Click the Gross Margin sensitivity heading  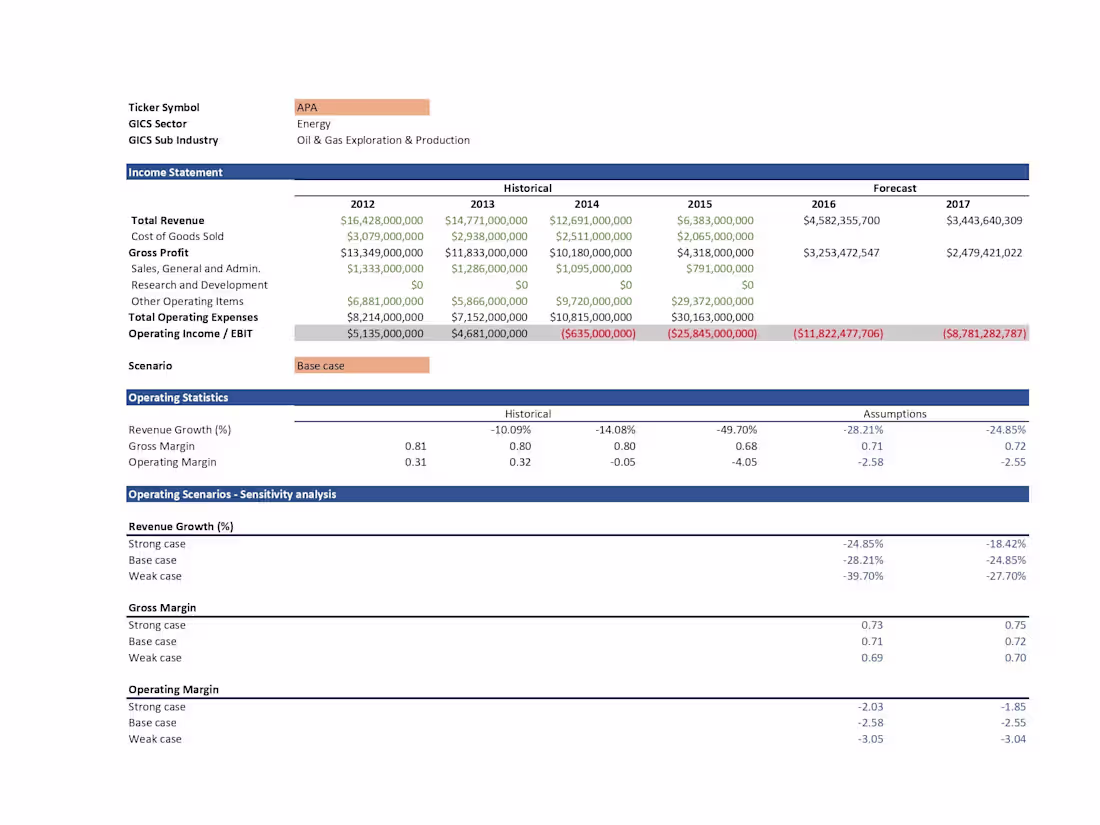[162, 607]
